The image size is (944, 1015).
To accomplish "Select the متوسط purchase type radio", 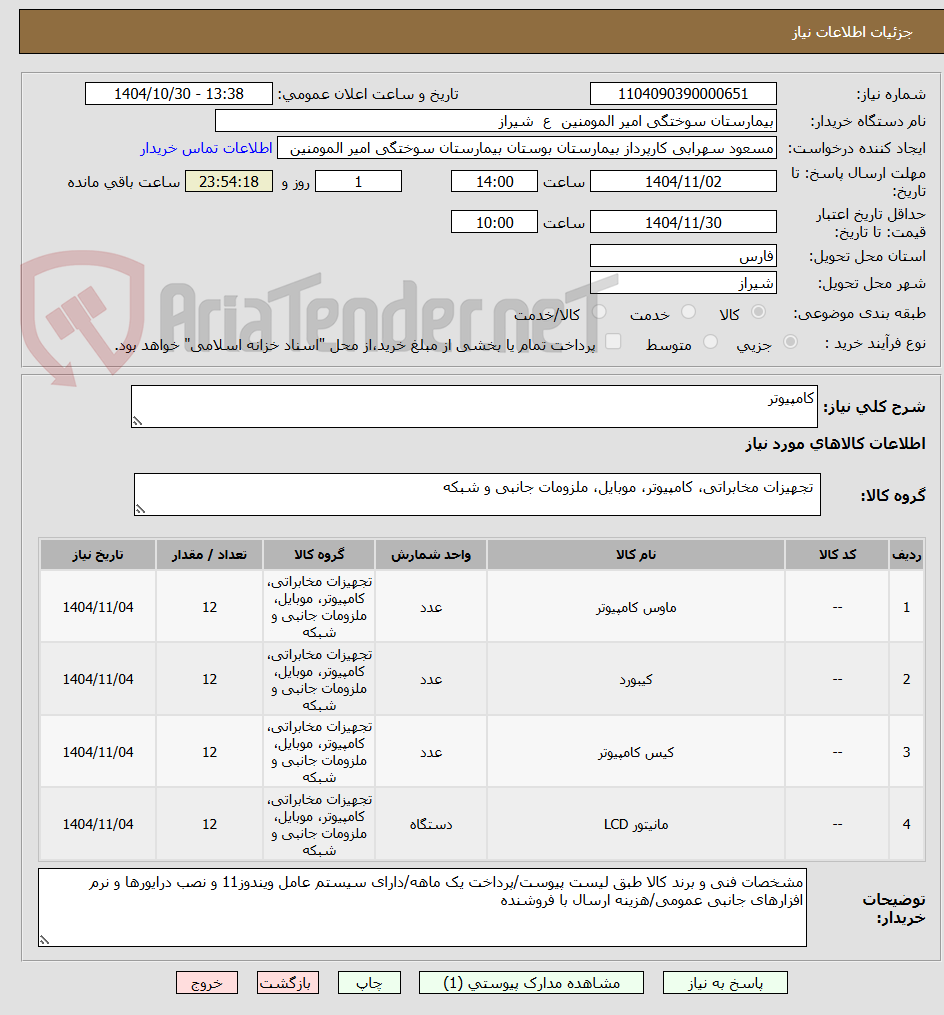I will point(710,342).
